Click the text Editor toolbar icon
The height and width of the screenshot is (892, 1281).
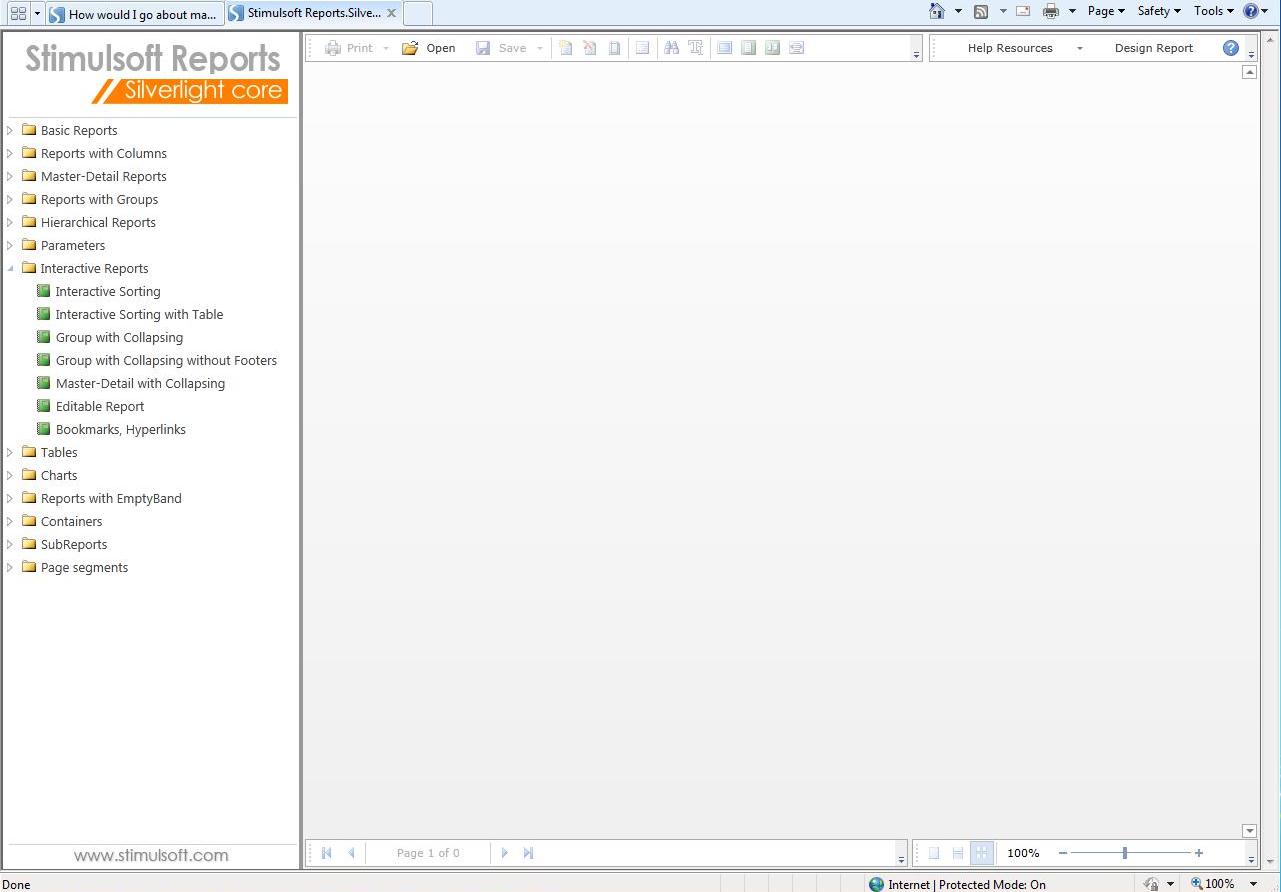tap(695, 48)
